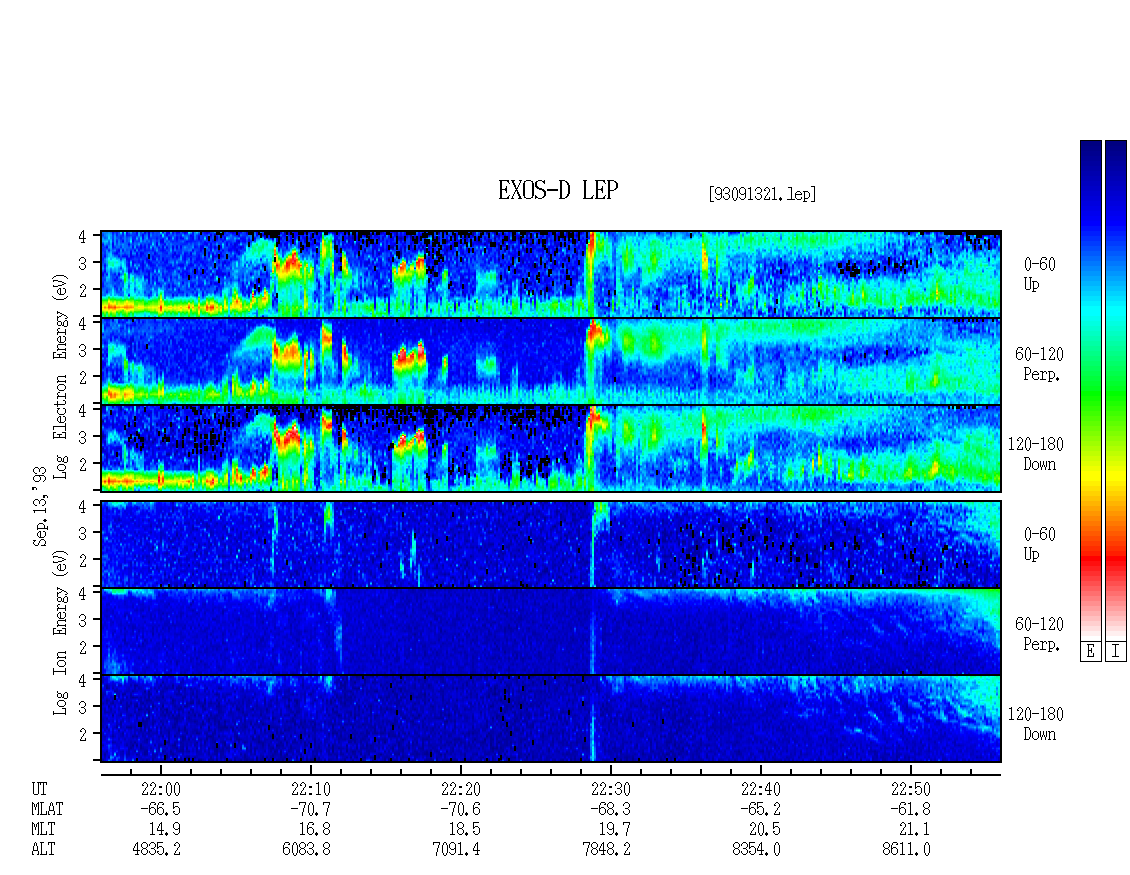Click the ALT value 4835.2
This screenshot has width=1130, height=875.
point(156,850)
